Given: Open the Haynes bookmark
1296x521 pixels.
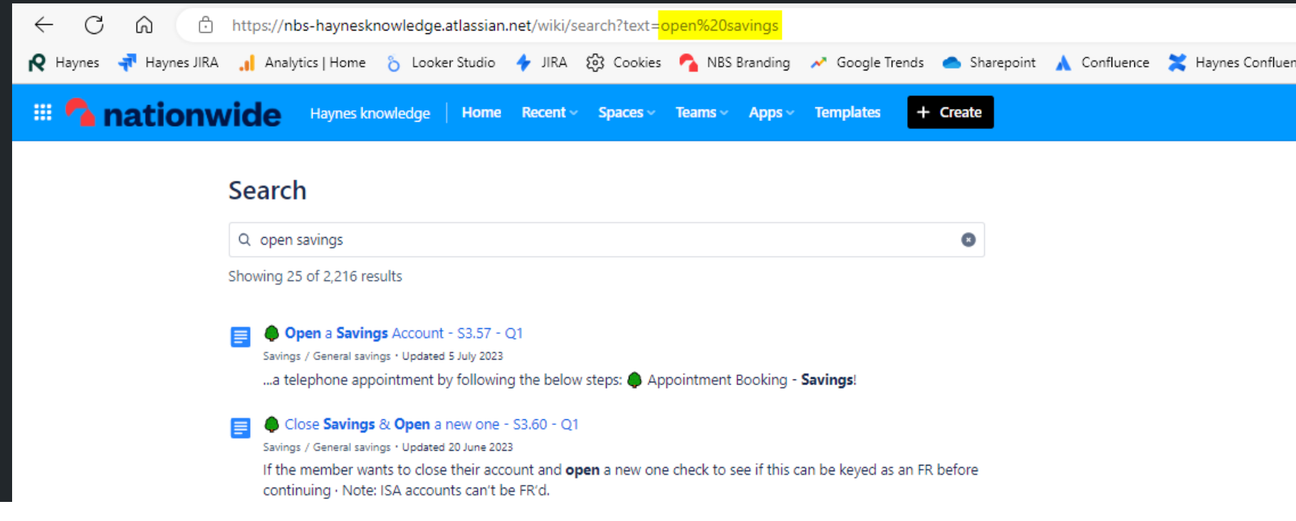Looking at the screenshot, I should click(64, 62).
